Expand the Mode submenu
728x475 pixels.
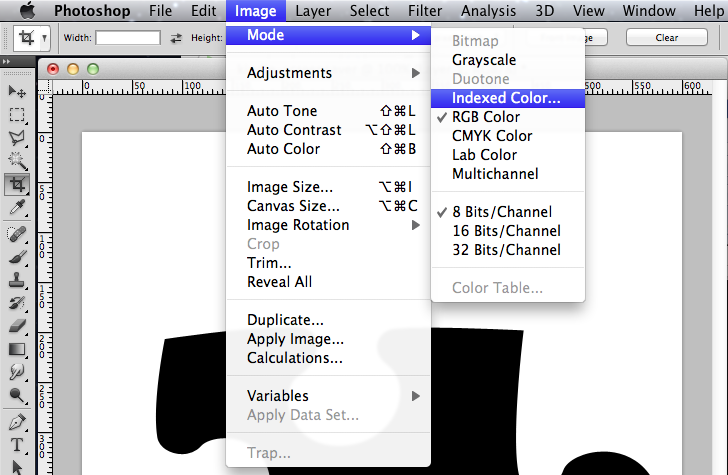(x=329, y=35)
